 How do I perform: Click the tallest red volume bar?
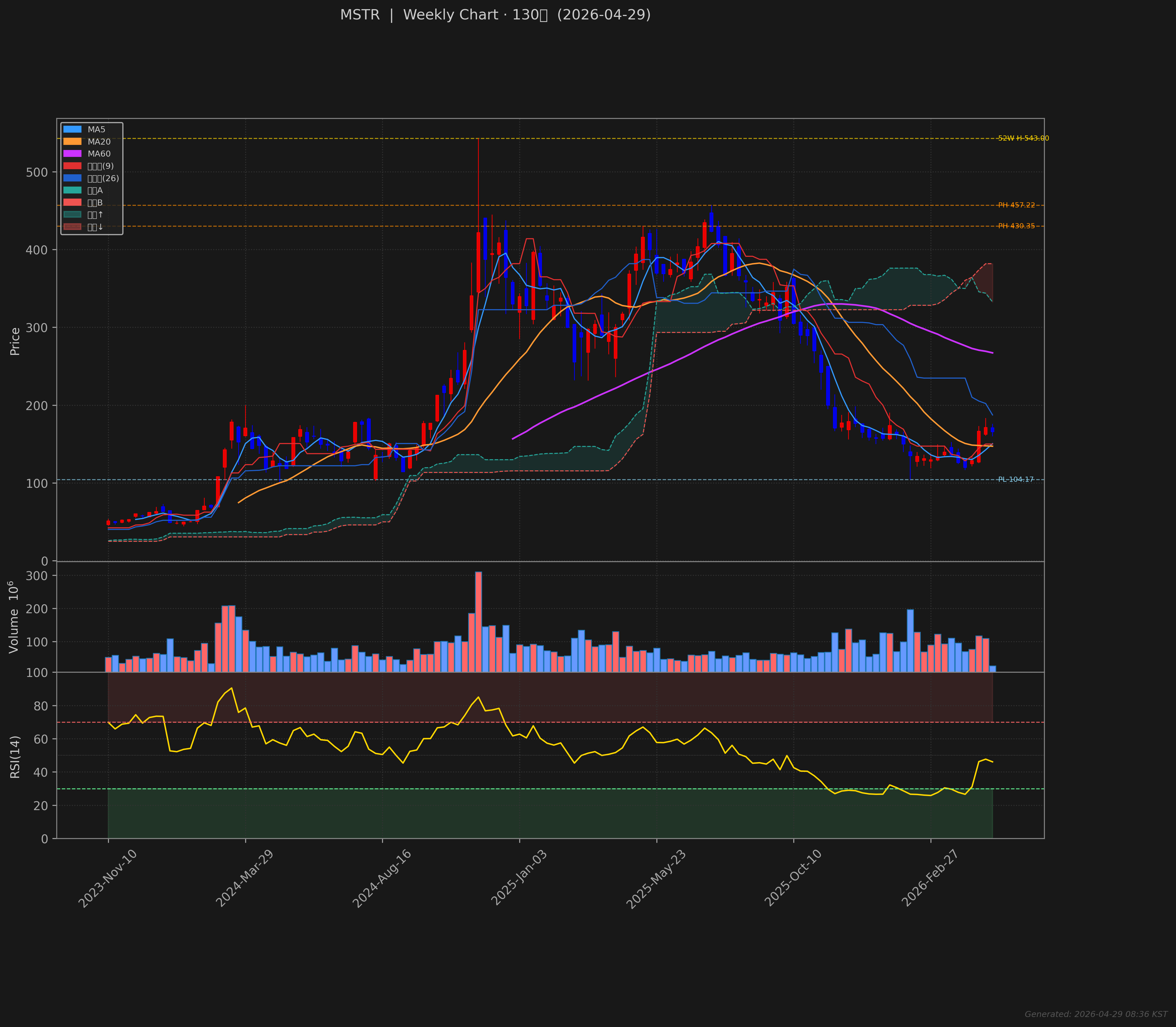point(478,621)
